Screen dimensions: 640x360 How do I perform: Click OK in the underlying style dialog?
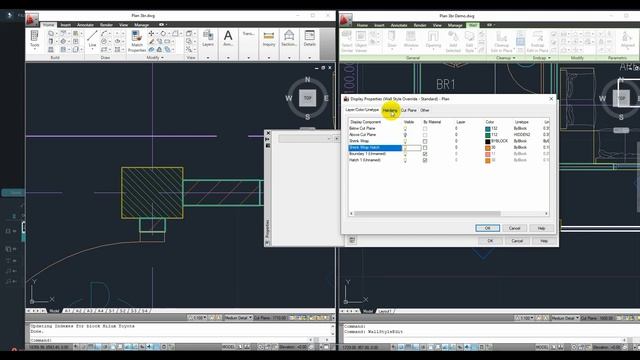[x=490, y=241]
